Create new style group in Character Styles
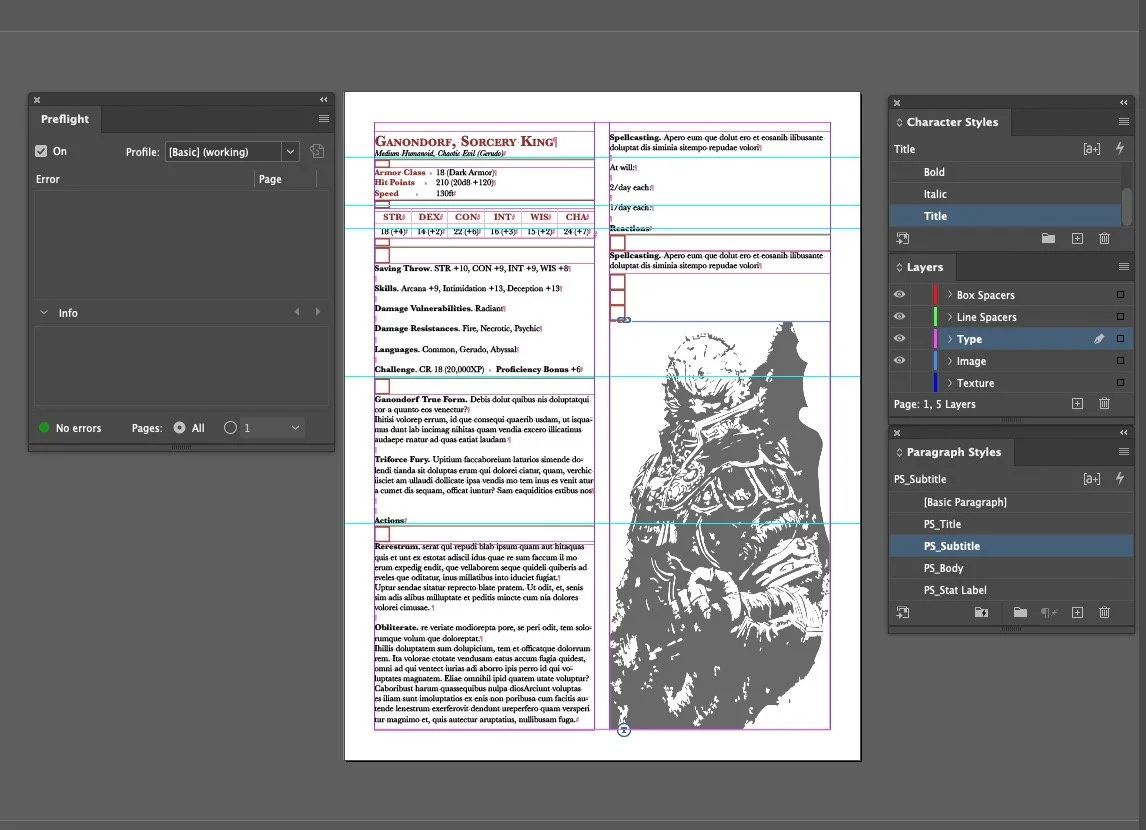This screenshot has width=1146, height=830. tap(1048, 238)
